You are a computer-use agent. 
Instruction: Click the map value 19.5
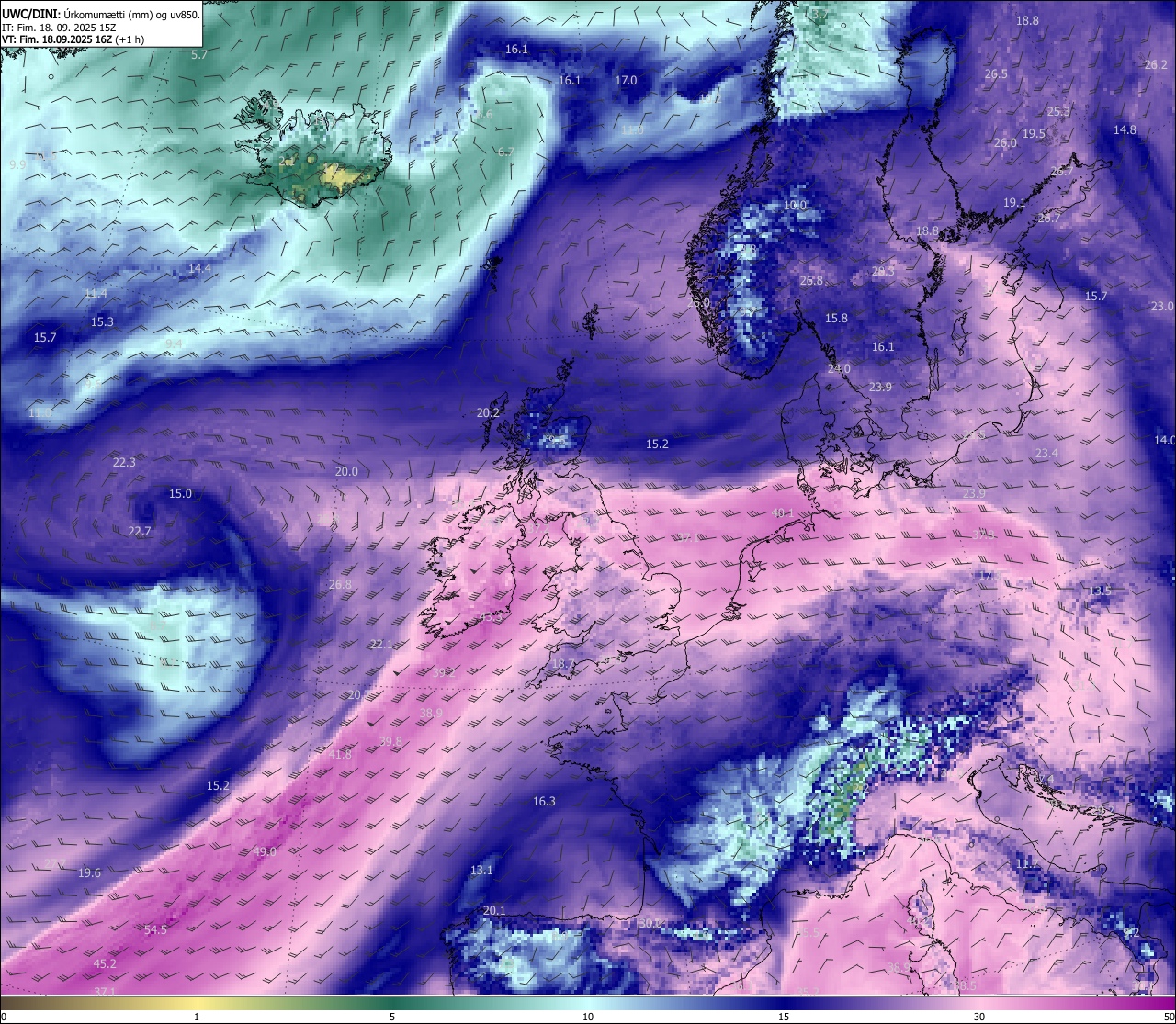[1034, 134]
